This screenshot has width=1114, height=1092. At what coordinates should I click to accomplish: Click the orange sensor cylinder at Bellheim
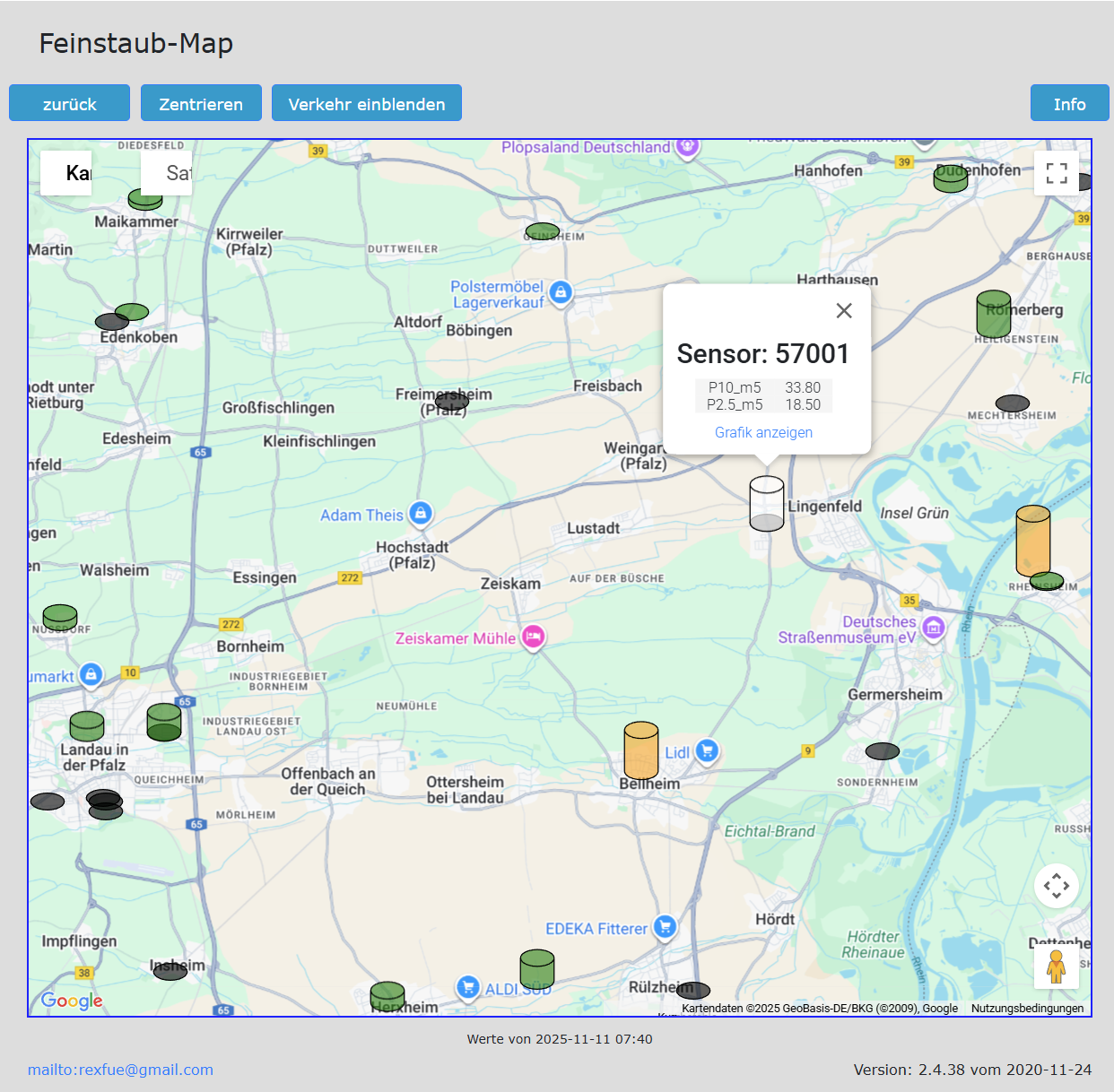[641, 751]
